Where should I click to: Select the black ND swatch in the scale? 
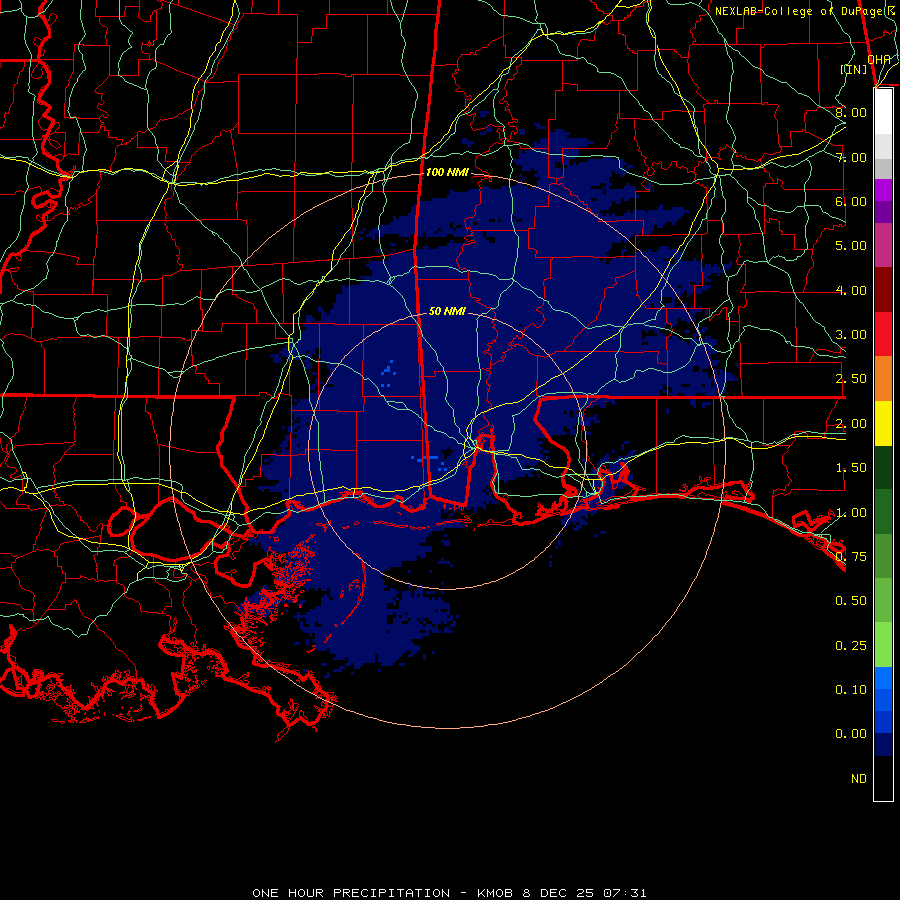(883, 778)
